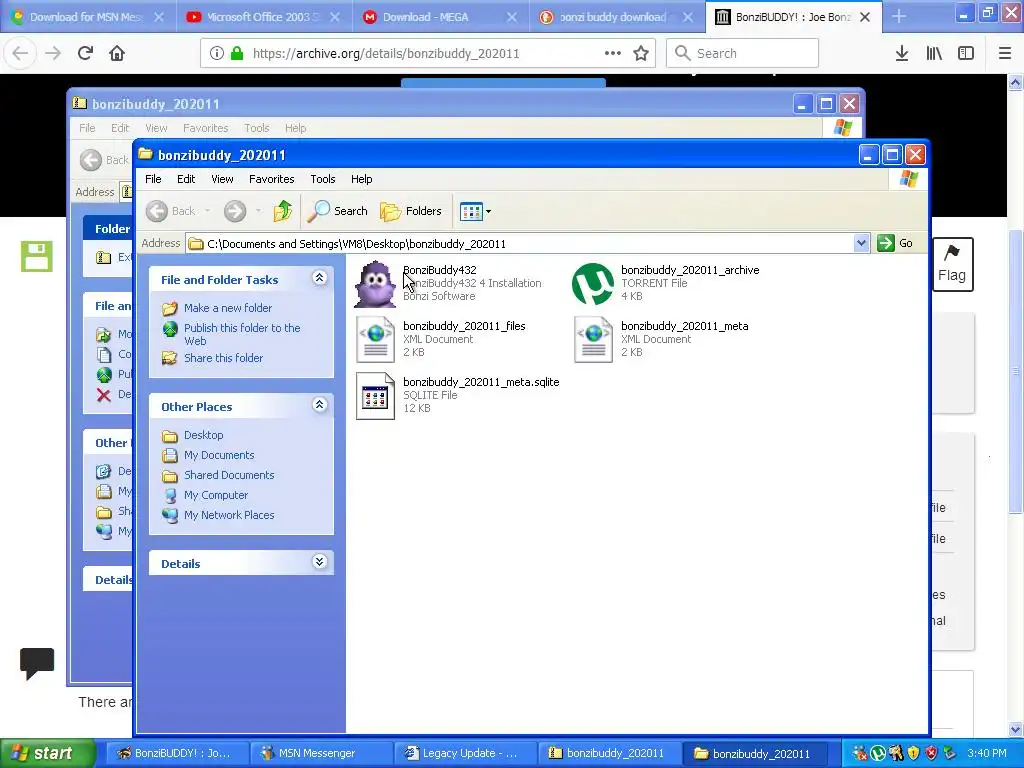The width and height of the screenshot is (1024, 768).
Task: Click the Firefox search box
Action: pyautogui.click(x=742, y=53)
